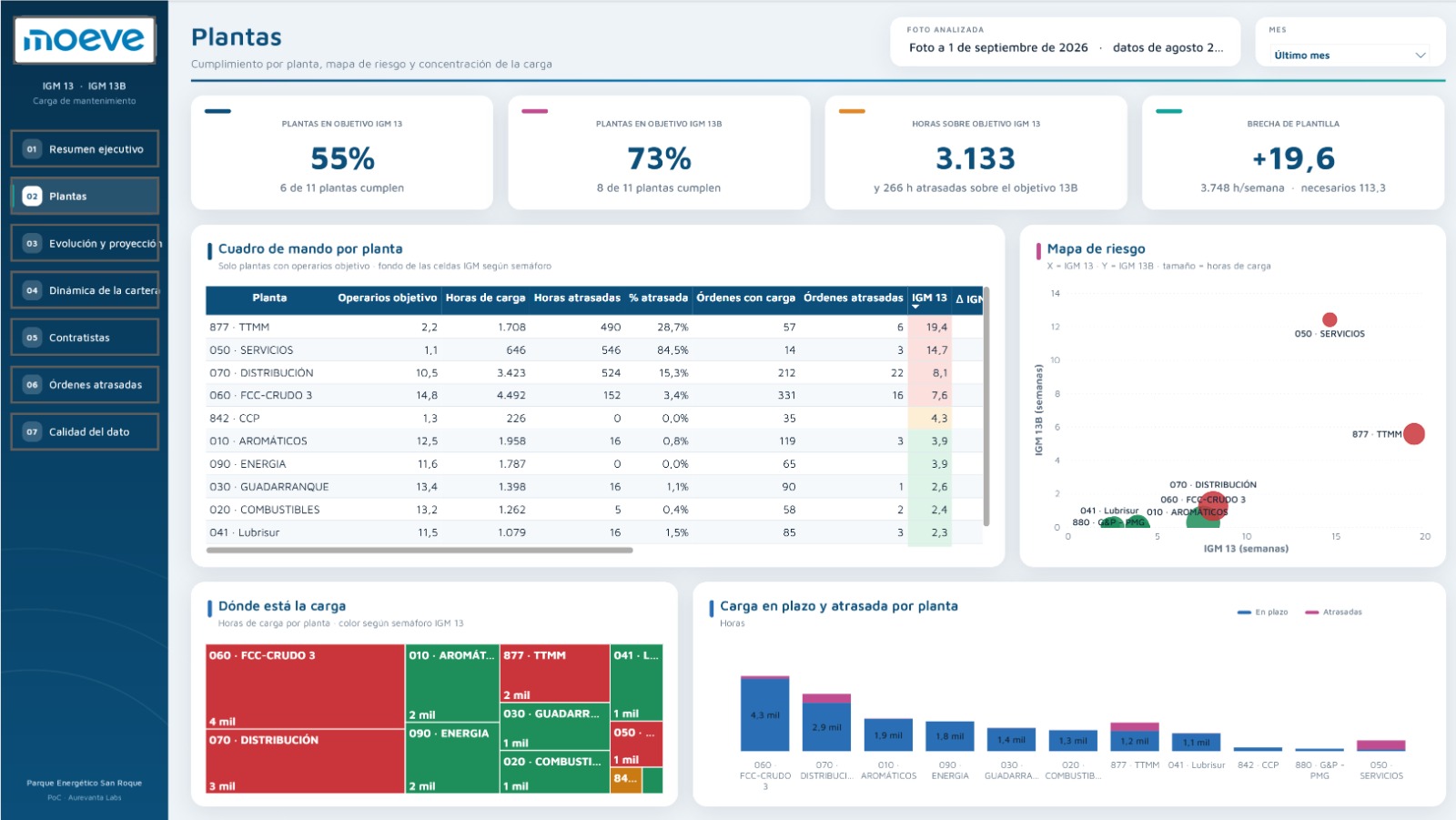Click the 050 · SERVICIOS bubble in risk map
The width and height of the screenshot is (1456, 820).
(x=1330, y=319)
